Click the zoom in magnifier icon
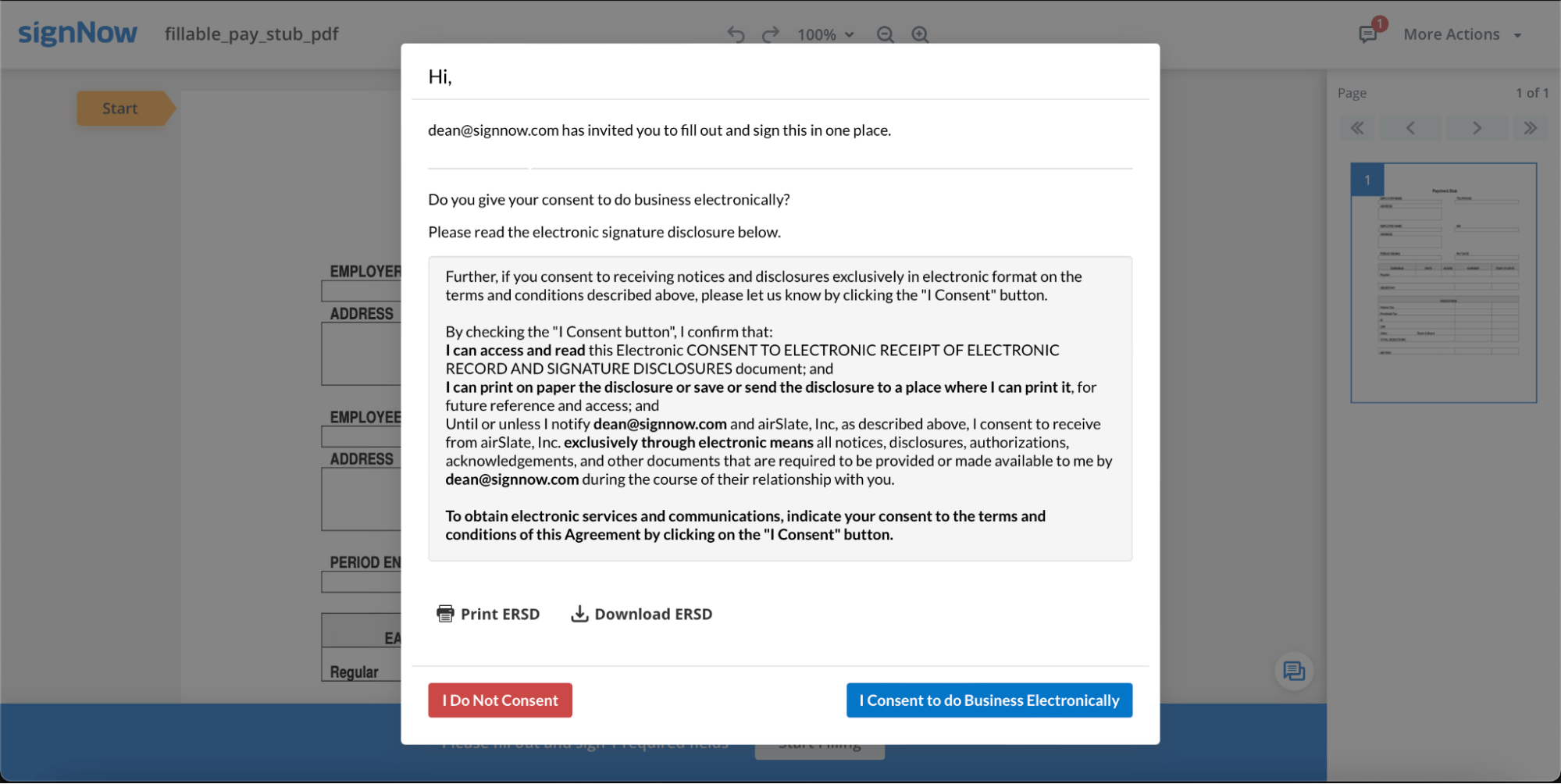1561x784 pixels. click(920, 34)
